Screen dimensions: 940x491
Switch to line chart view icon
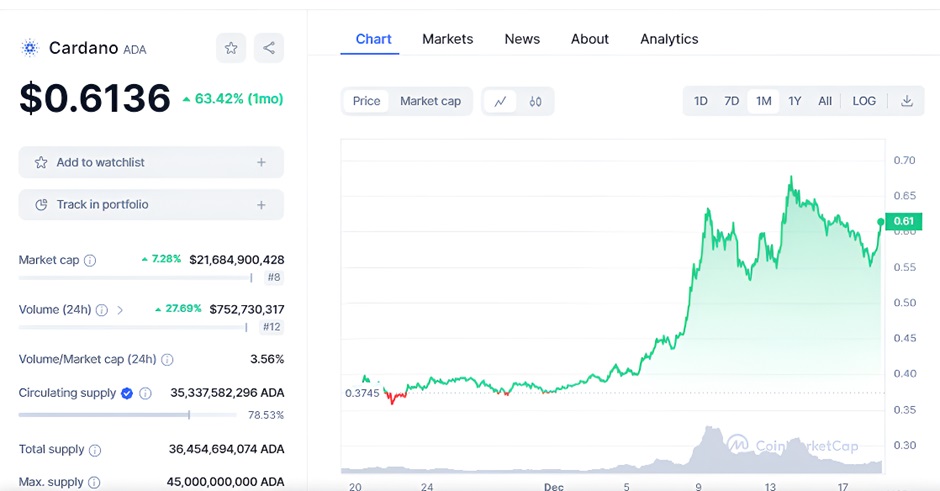500,101
